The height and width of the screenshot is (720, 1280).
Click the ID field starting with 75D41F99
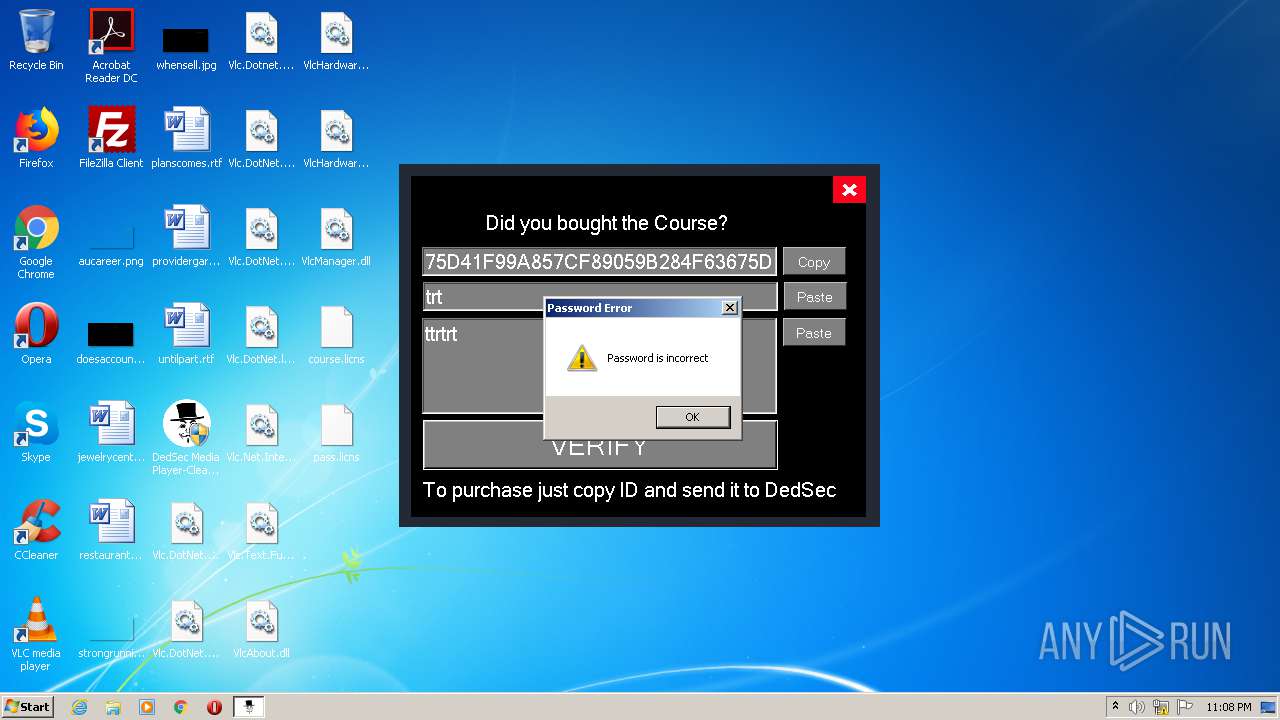[599, 262]
